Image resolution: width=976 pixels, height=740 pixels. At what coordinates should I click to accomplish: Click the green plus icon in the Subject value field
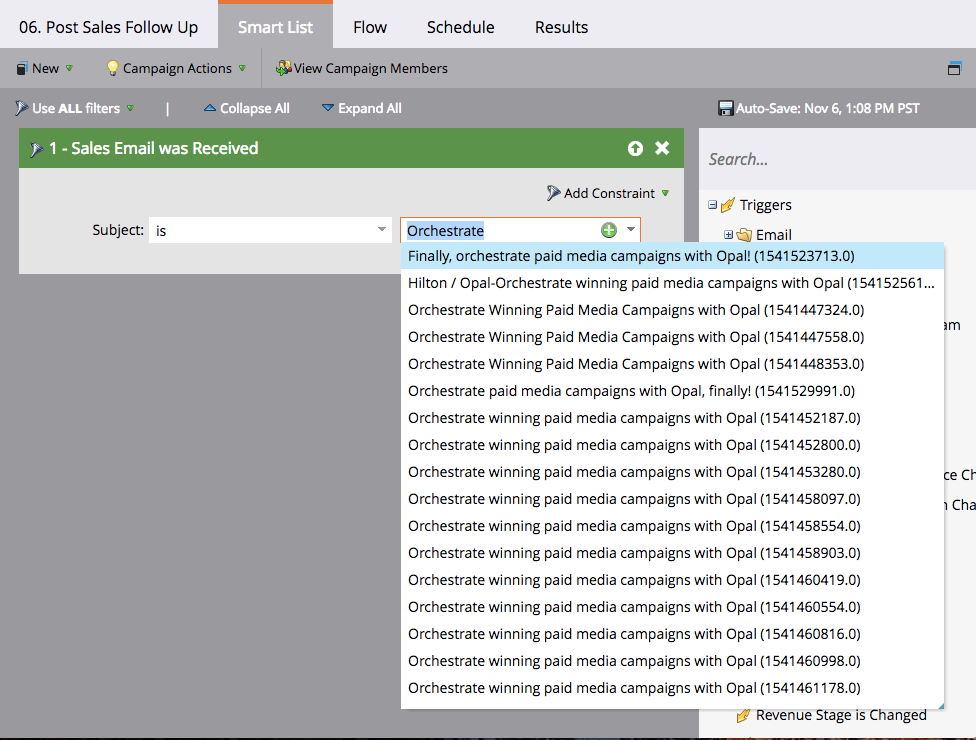[609, 230]
